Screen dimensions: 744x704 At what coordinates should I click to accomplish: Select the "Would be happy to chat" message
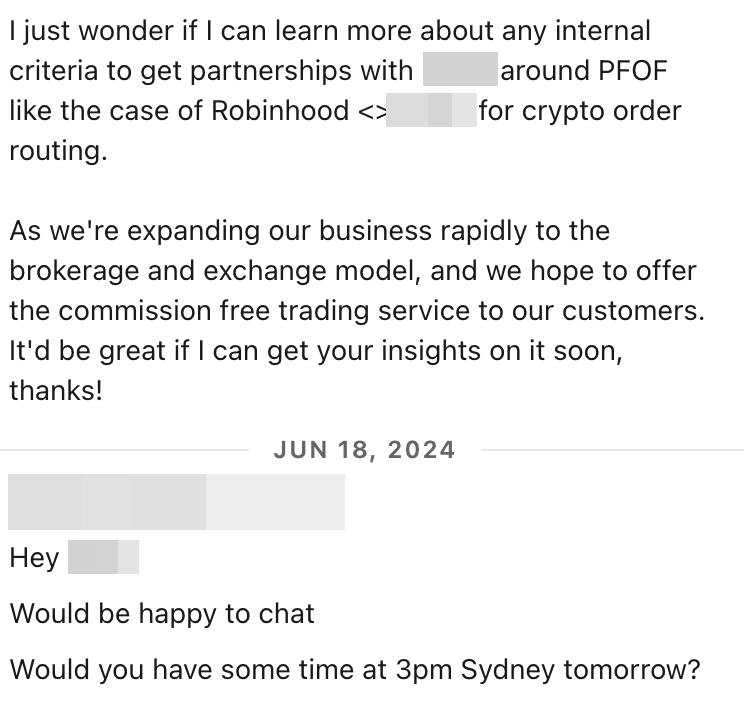coord(162,613)
